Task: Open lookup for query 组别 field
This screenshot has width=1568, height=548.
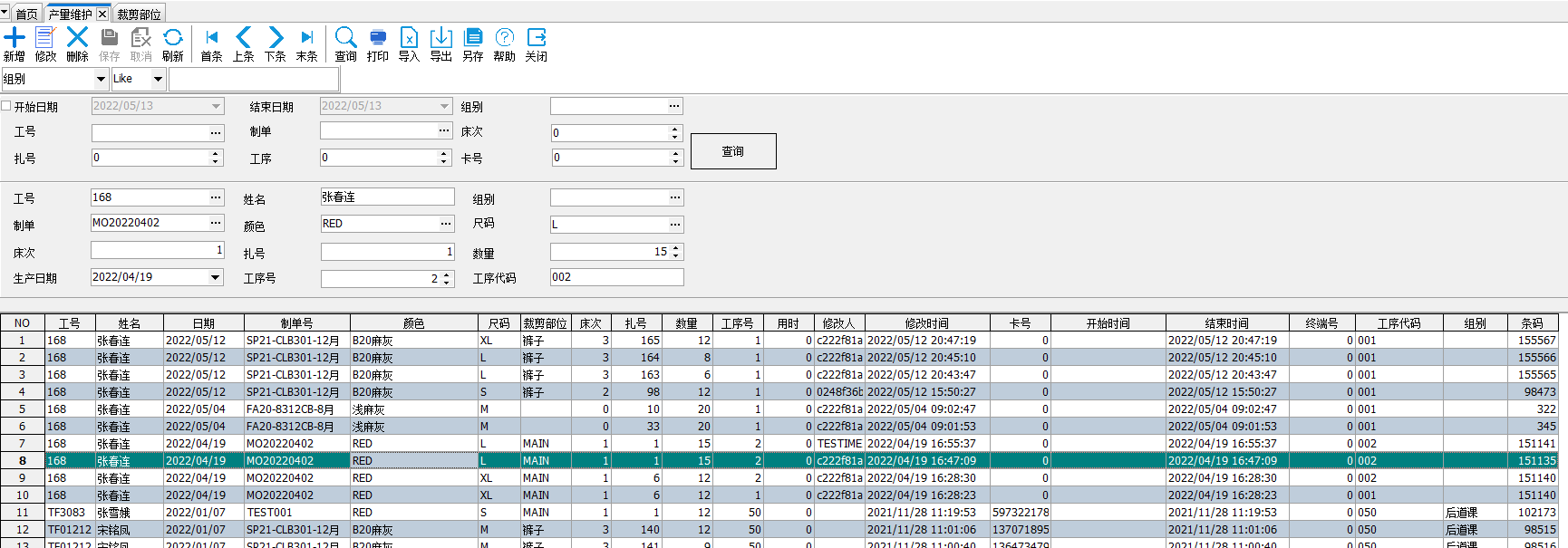Action: tap(674, 106)
